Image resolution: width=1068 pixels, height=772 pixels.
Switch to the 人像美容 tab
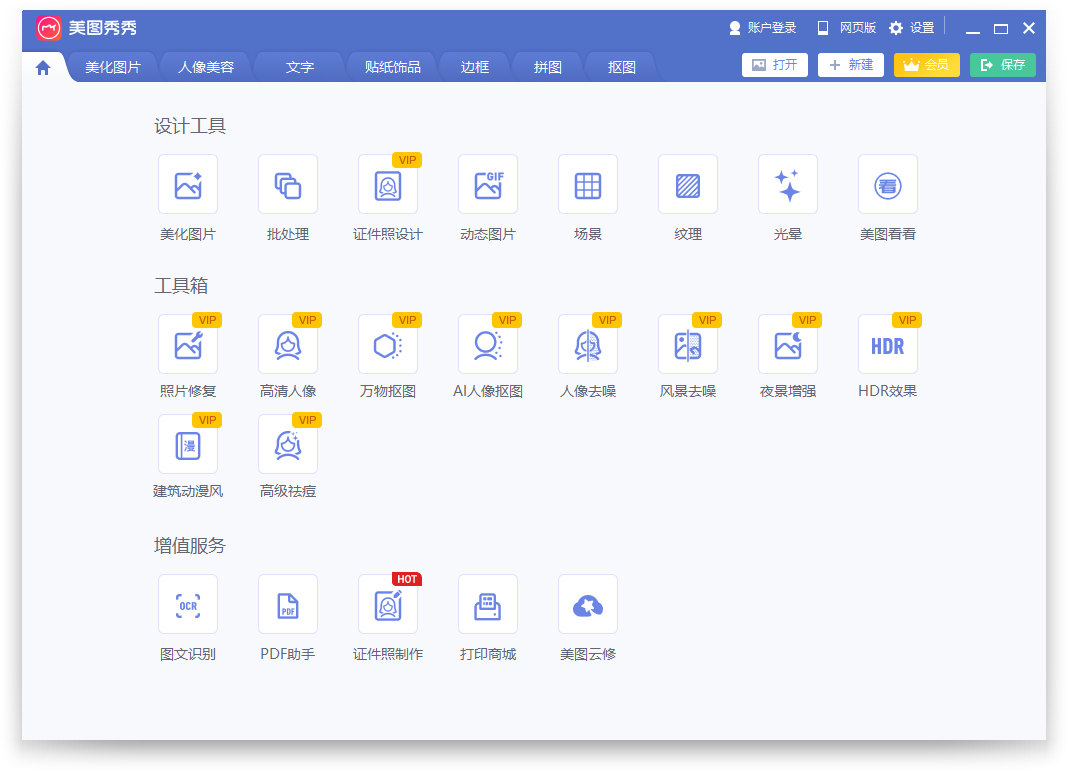[x=206, y=67]
